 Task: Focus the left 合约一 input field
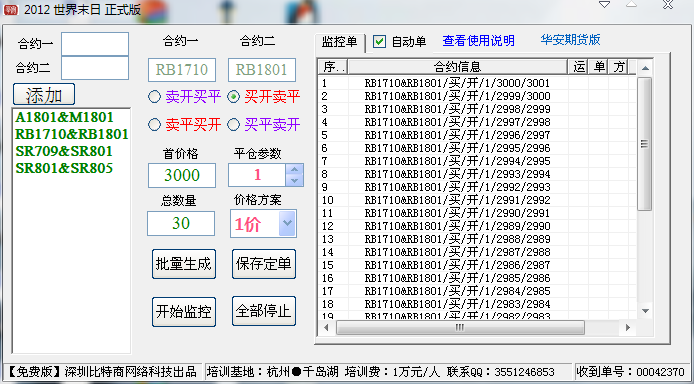coord(95,44)
